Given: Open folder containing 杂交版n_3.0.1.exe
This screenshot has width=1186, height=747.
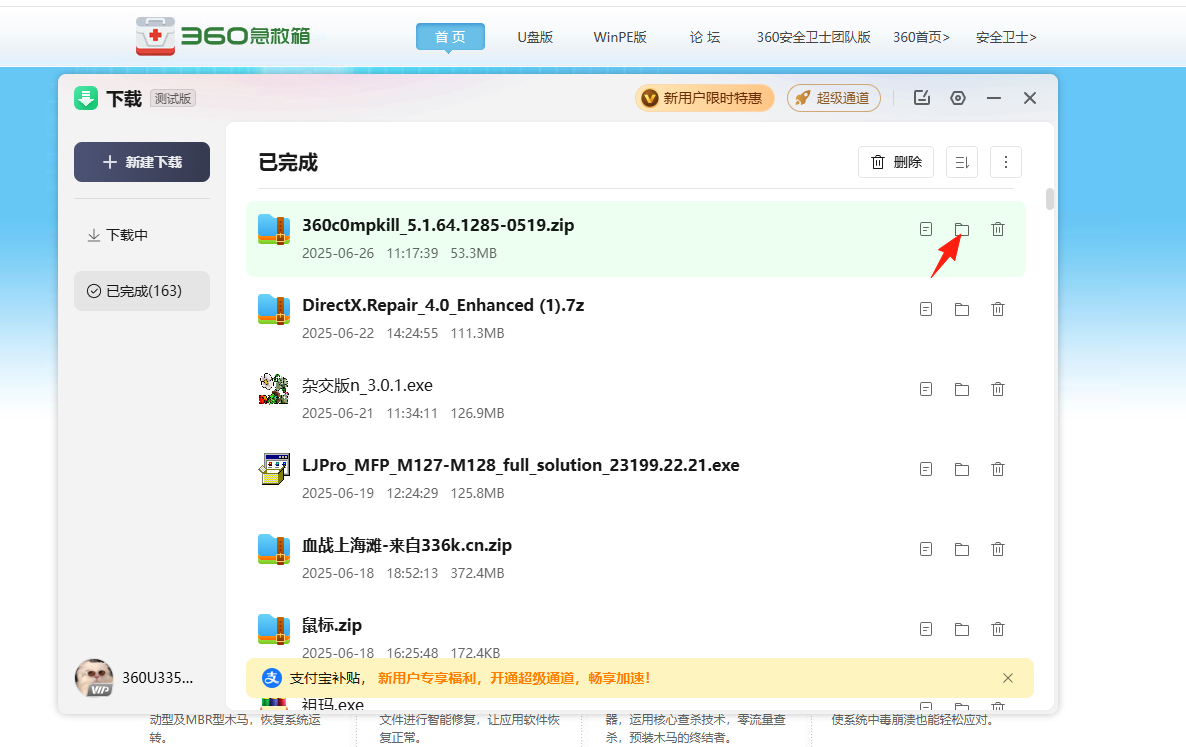Looking at the screenshot, I should (x=961, y=389).
